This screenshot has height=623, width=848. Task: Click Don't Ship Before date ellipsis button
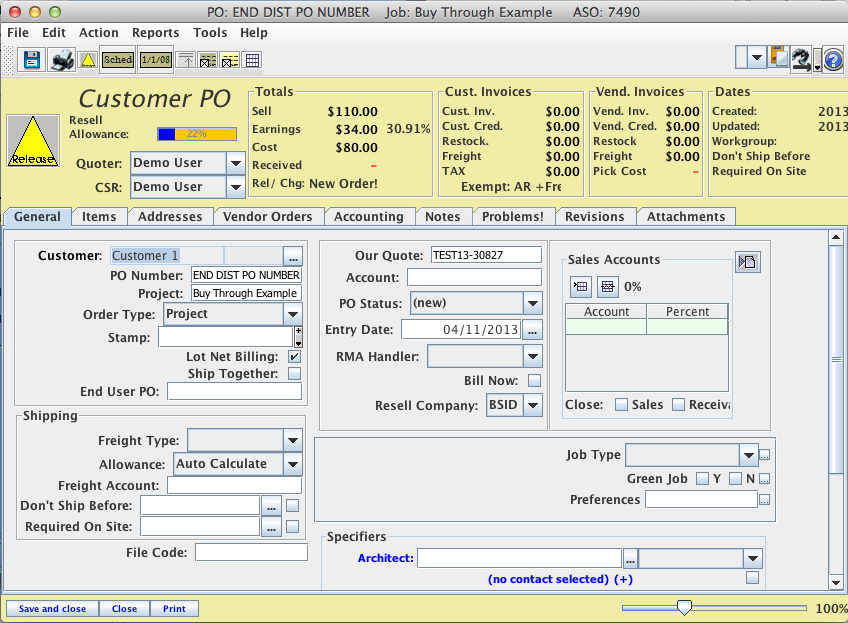pos(271,506)
